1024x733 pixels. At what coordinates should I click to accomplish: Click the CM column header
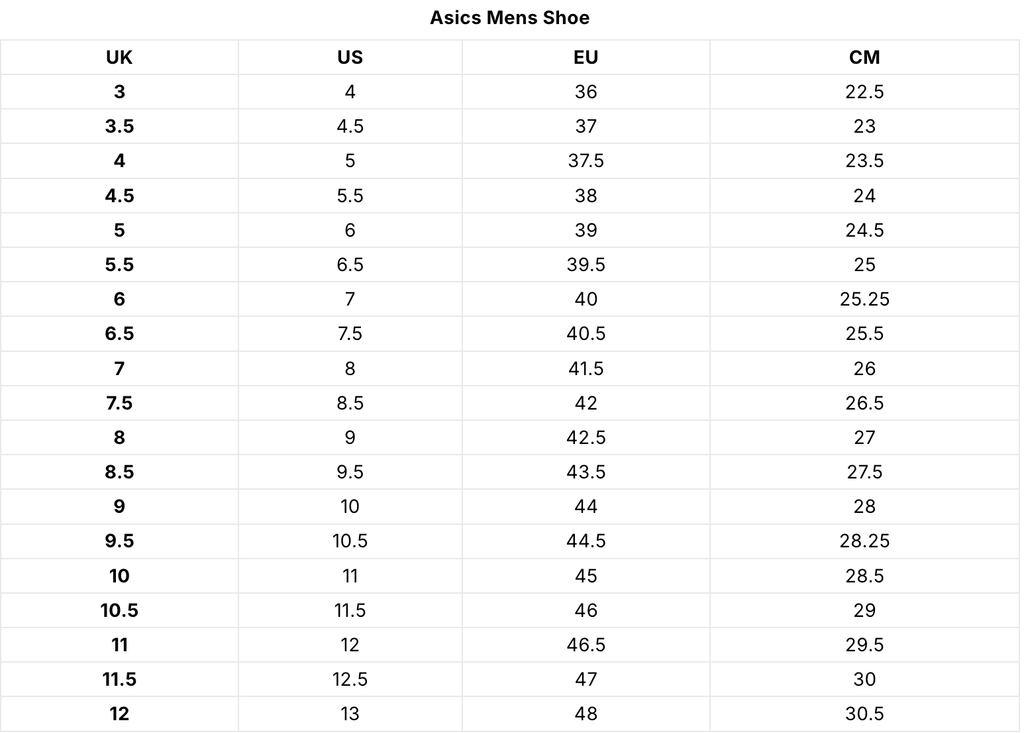864,57
